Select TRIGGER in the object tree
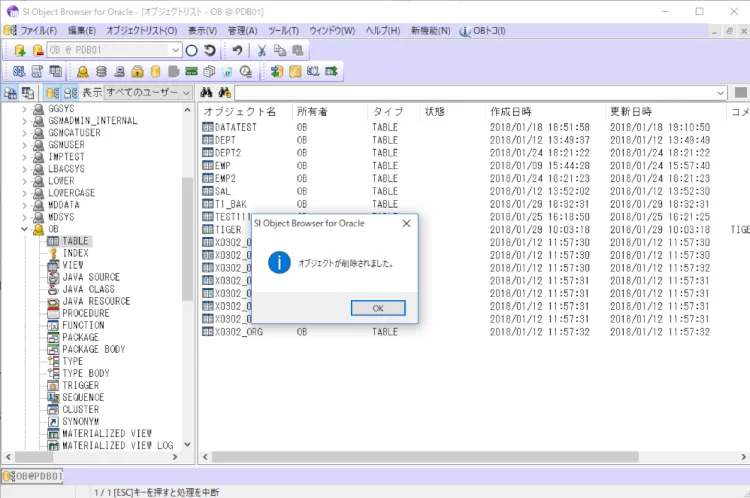This screenshot has width=750, height=498. point(80,386)
